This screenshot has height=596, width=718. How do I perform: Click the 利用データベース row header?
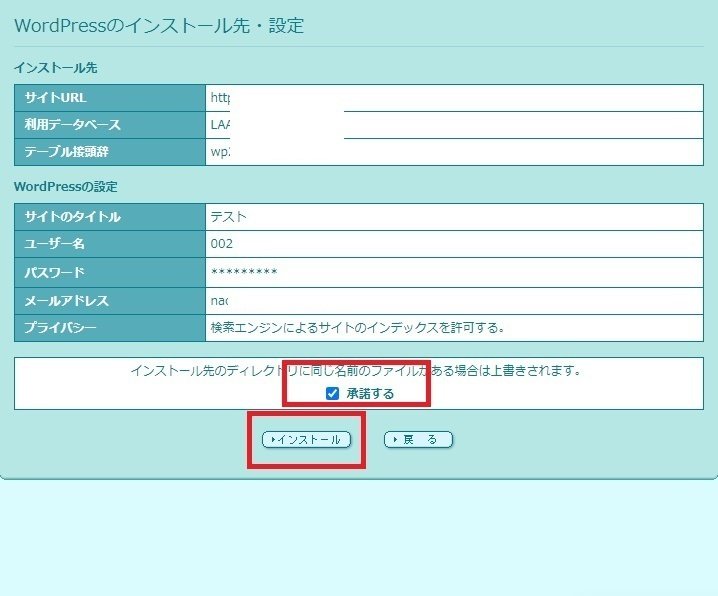(110, 125)
